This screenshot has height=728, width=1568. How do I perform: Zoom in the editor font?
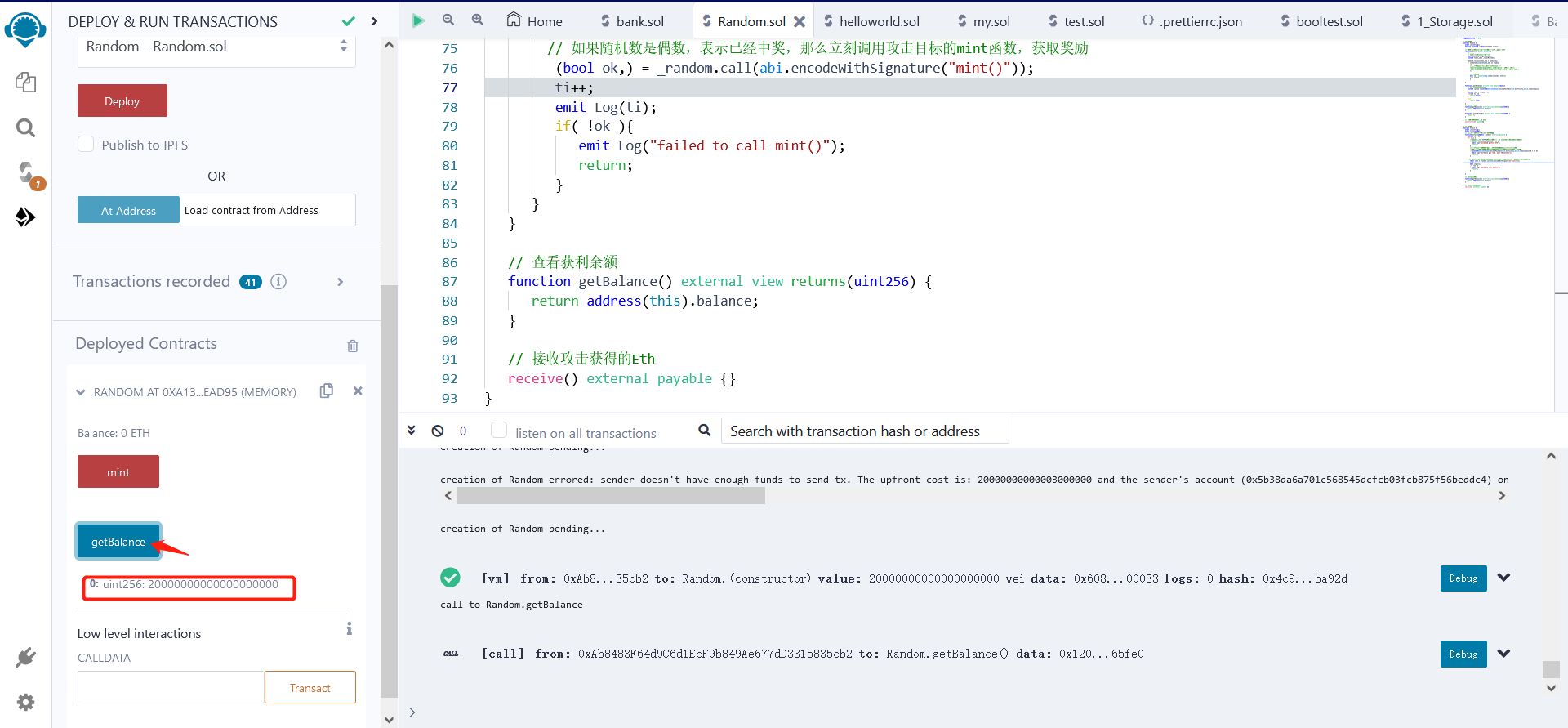tap(478, 20)
